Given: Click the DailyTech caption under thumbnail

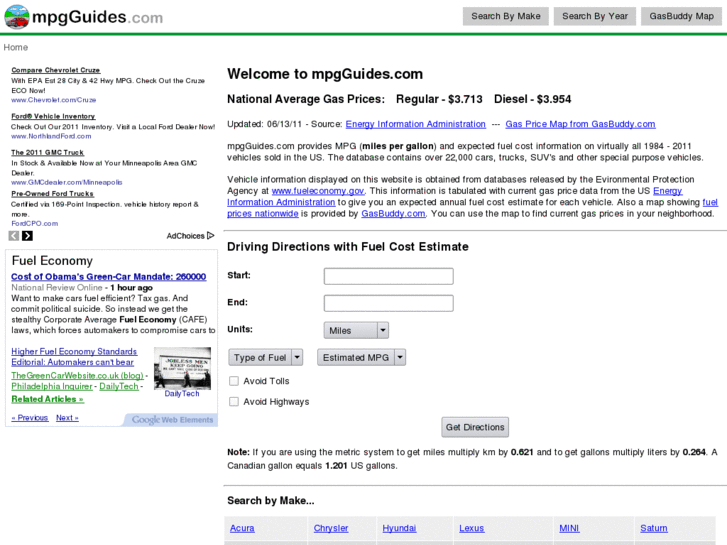Looking at the screenshot, I should coord(182,394).
